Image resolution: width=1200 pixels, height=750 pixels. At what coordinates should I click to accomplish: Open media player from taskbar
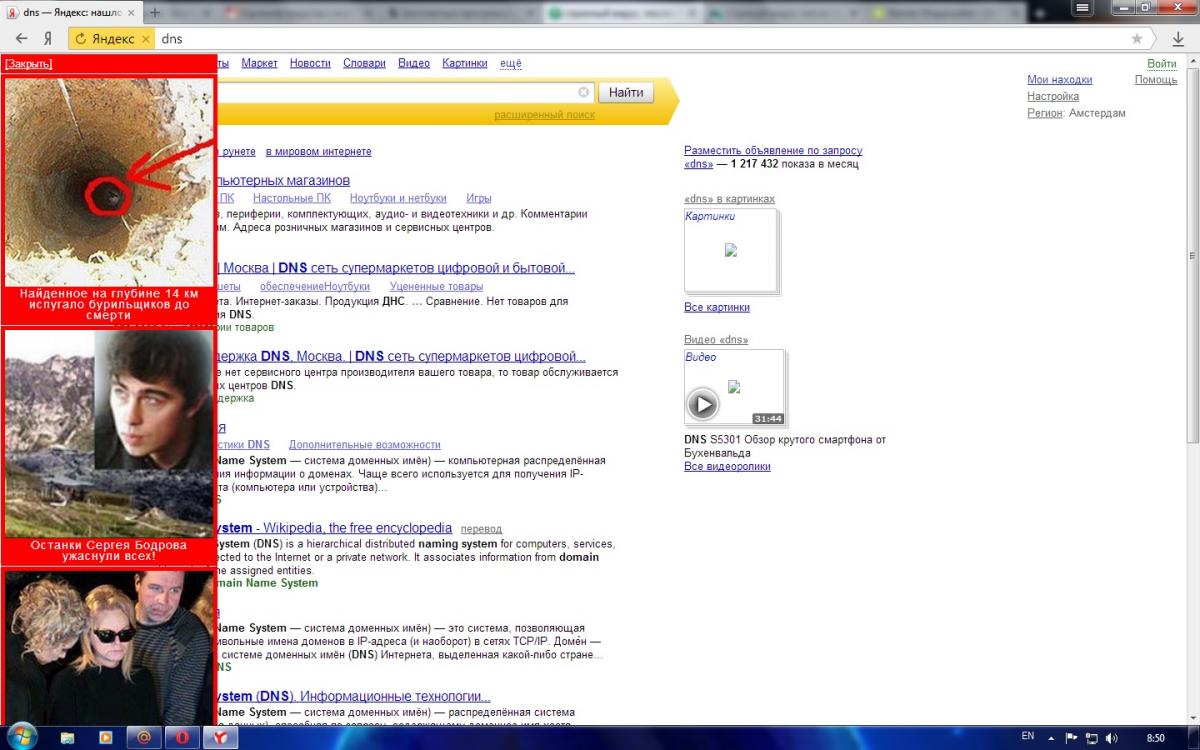[x=105, y=738]
